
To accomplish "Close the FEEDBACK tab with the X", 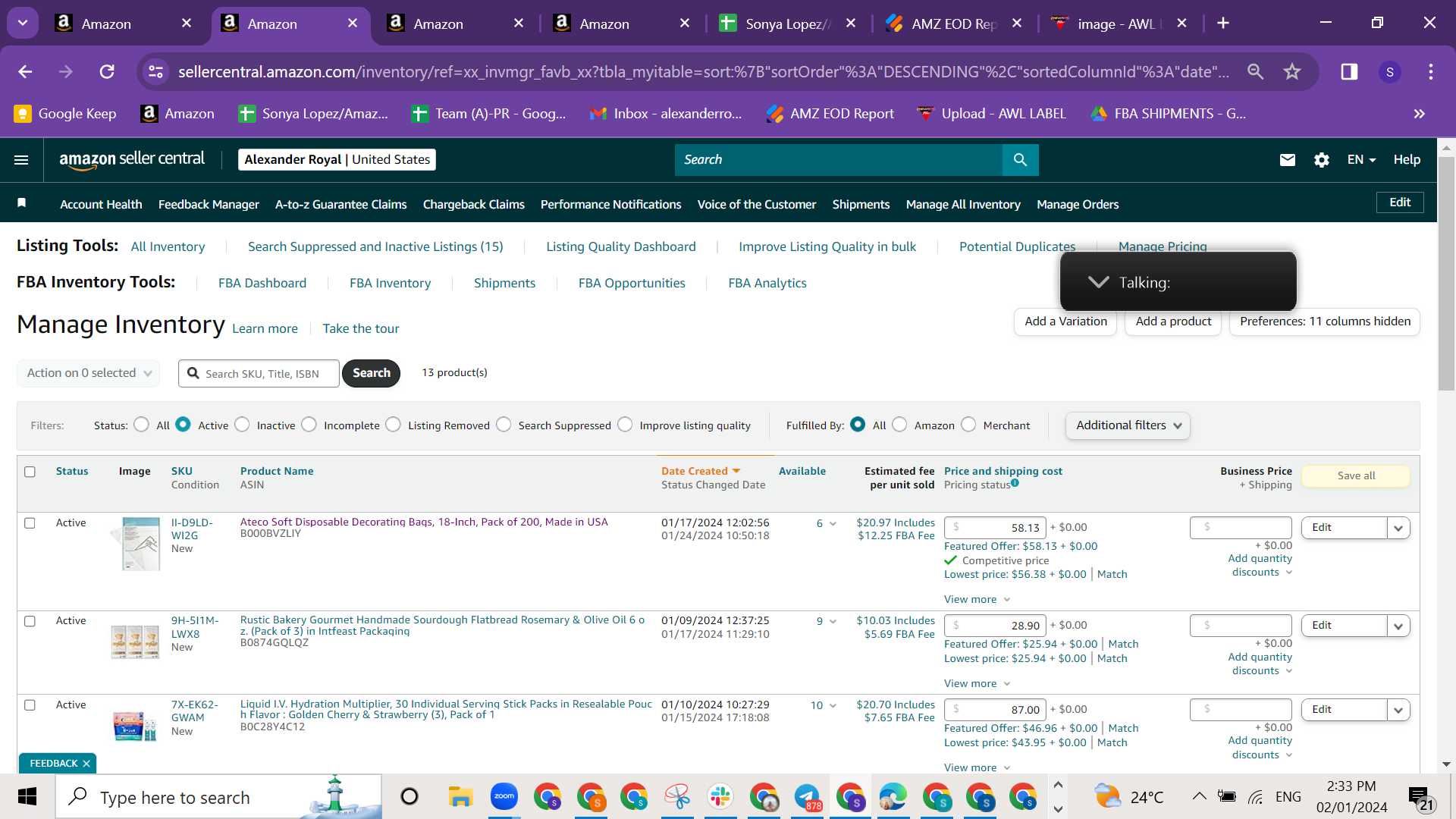I will point(86,764).
